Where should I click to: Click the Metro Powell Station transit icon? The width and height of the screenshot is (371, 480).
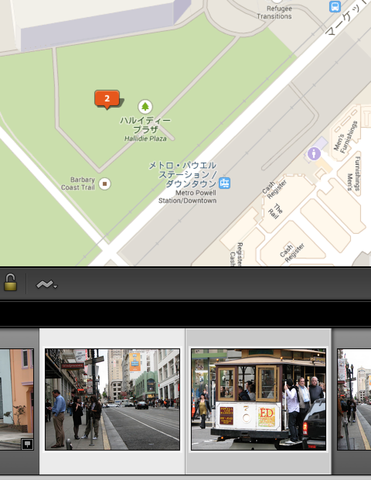[x=224, y=183]
